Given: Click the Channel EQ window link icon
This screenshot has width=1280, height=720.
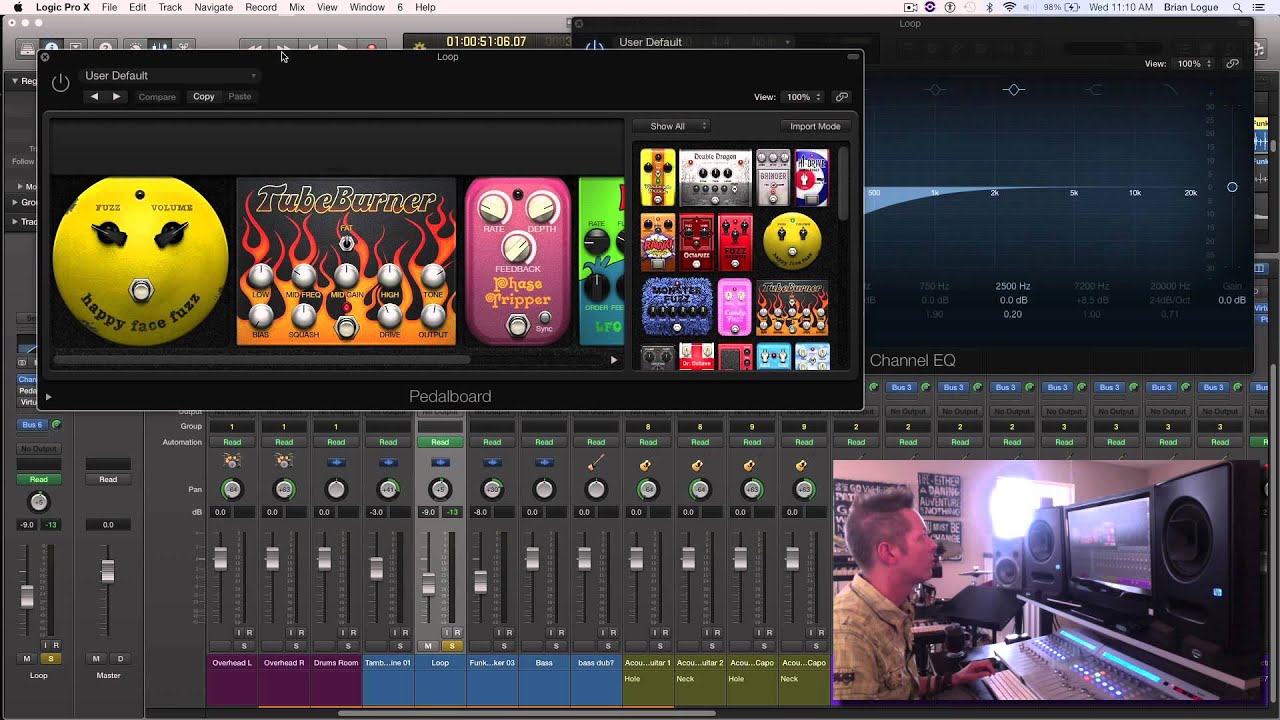Looking at the screenshot, I should tap(1232, 63).
